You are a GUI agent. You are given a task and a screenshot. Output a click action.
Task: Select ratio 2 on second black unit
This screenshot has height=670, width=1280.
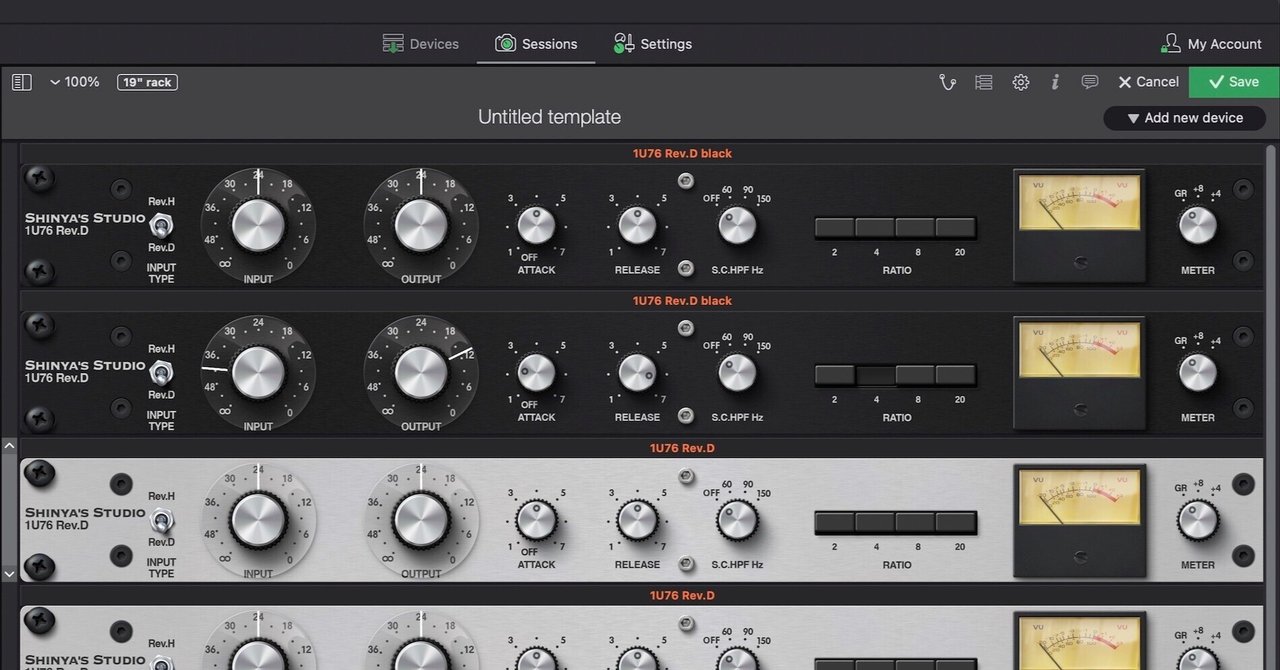[x=835, y=375]
